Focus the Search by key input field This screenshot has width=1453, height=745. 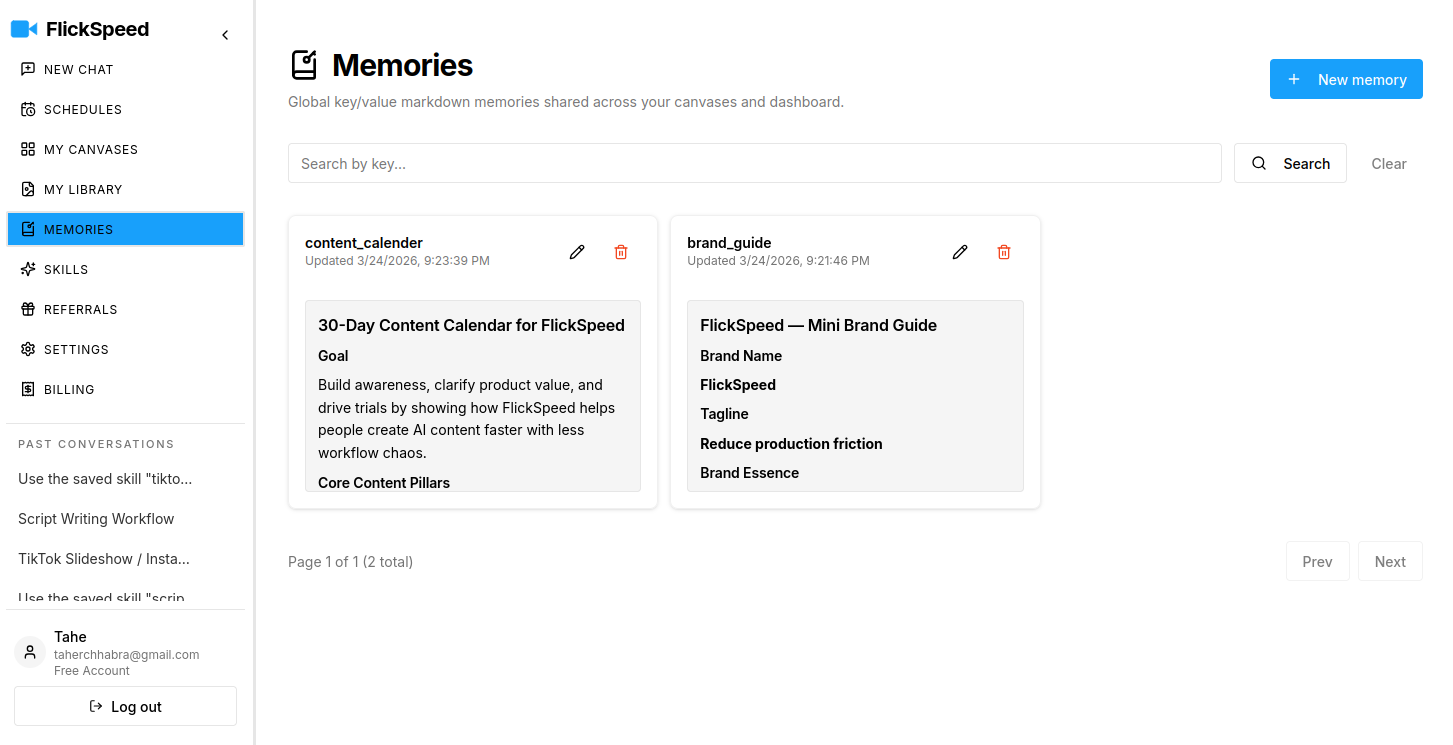click(x=755, y=163)
